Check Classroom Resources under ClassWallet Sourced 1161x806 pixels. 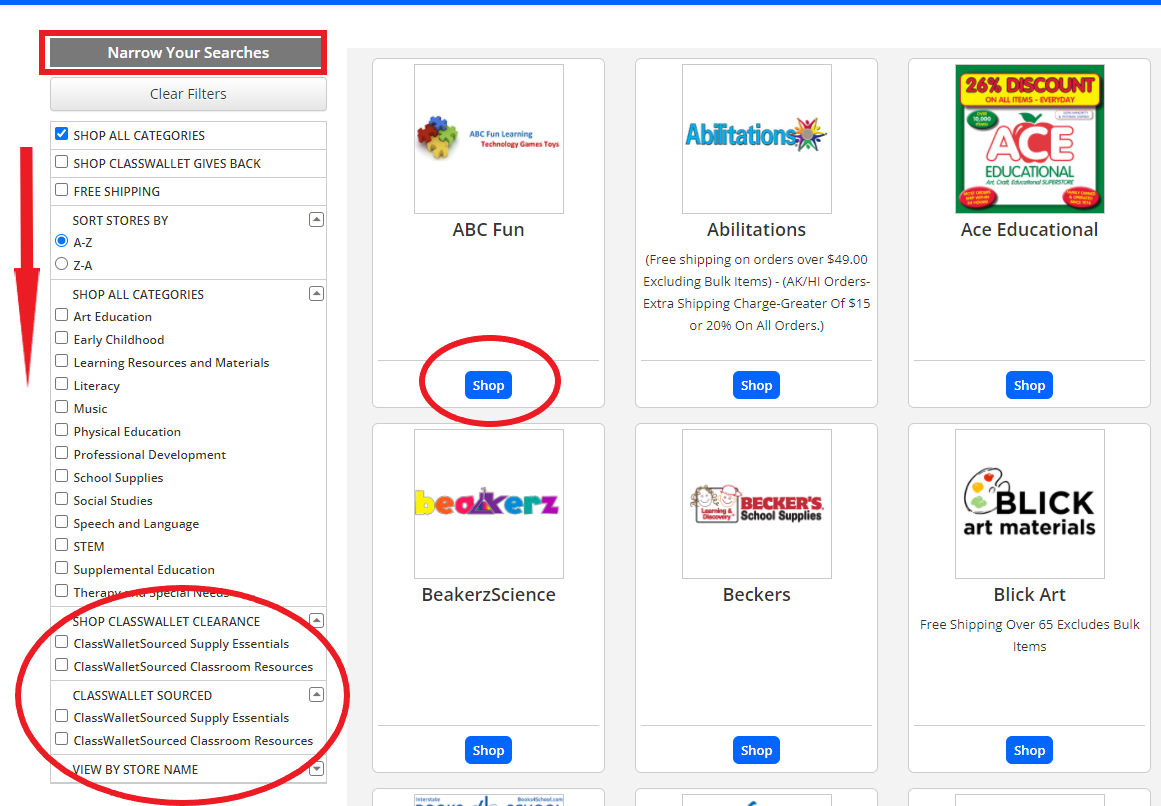pos(61,739)
